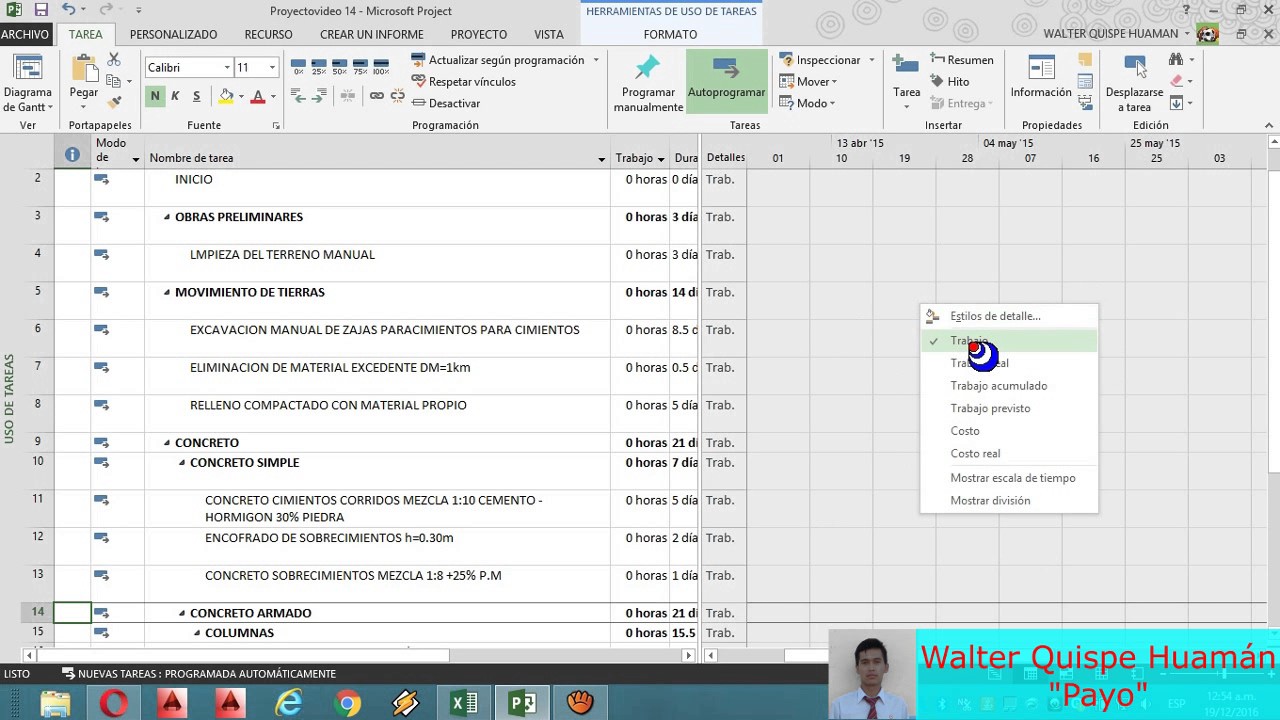The image size is (1280, 720).
Task: Mark task 100% complete
Action: (381, 68)
